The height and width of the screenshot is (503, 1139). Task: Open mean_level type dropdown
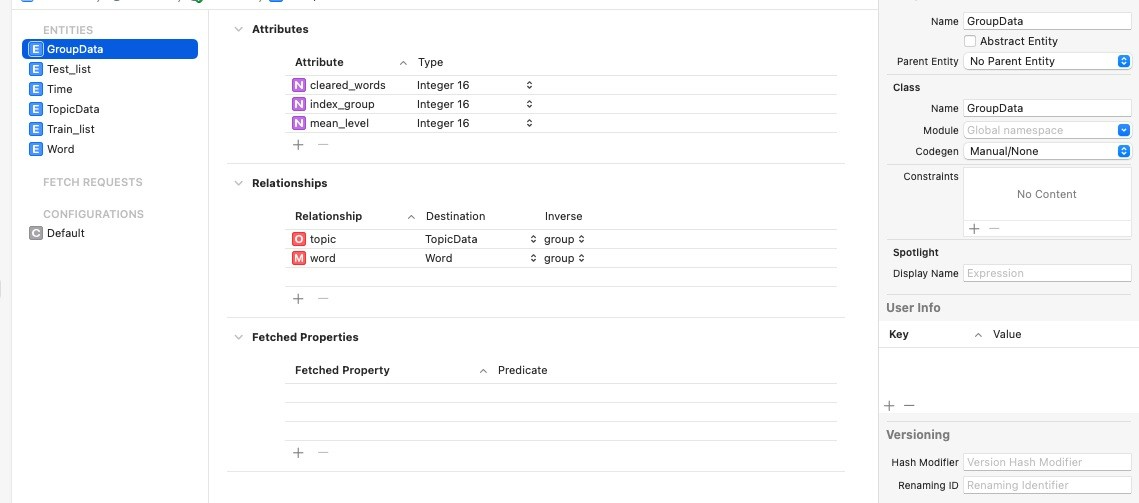[529, 123]
